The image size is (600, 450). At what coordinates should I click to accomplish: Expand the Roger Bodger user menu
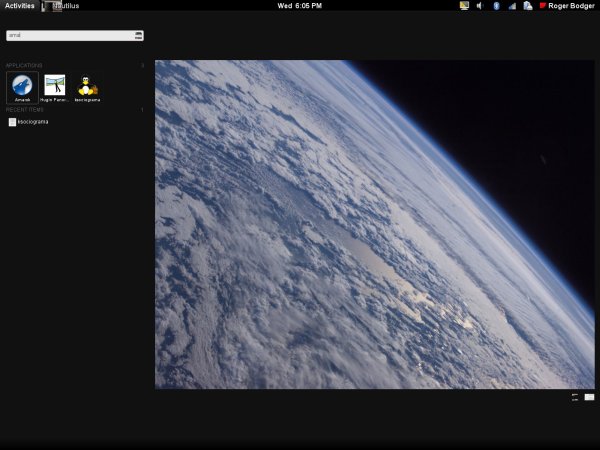(x=571, y=6)
